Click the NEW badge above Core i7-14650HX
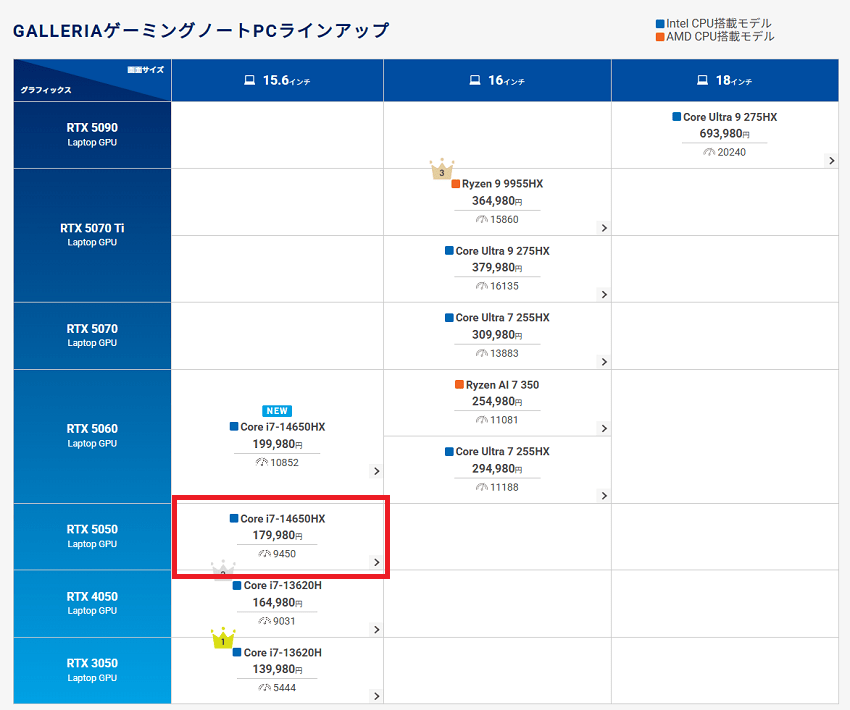850x710 pixels. click(x=277, y=411)
